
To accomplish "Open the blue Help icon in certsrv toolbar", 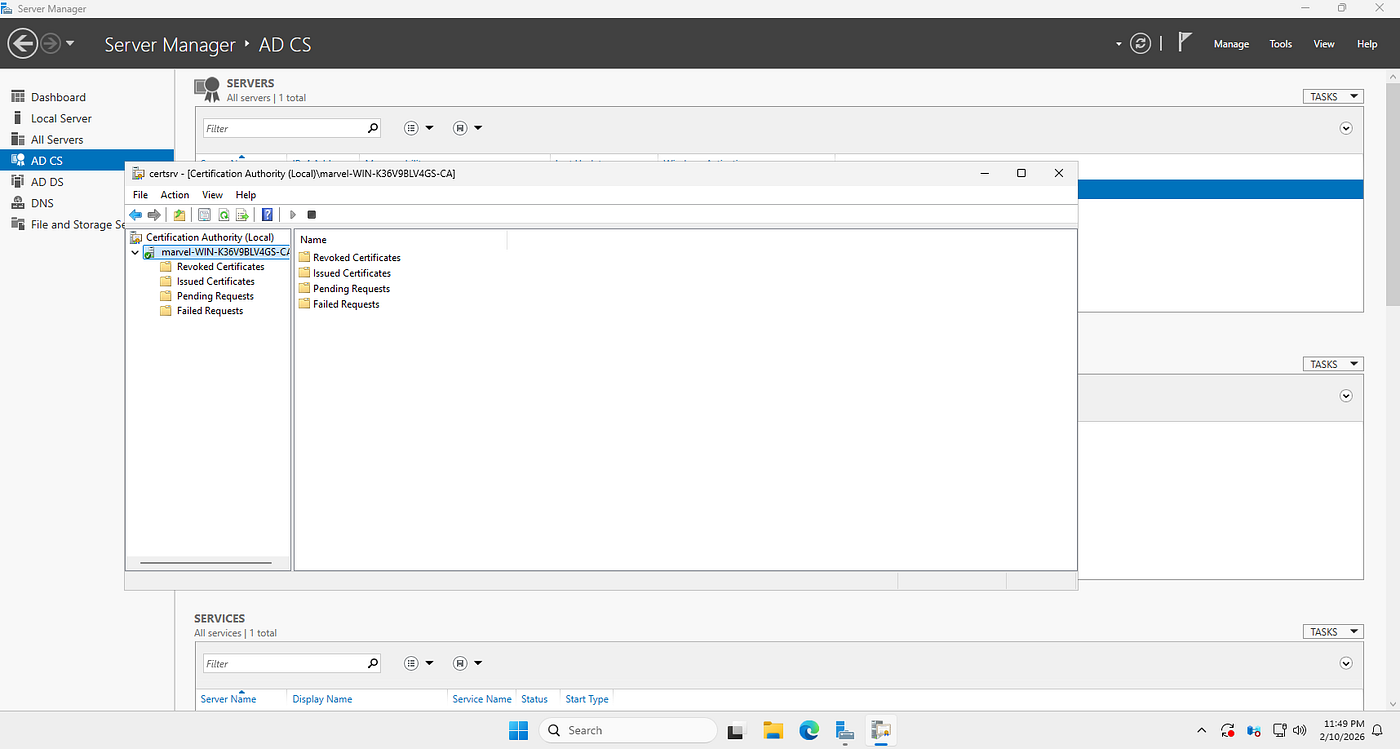I will 267,215.
